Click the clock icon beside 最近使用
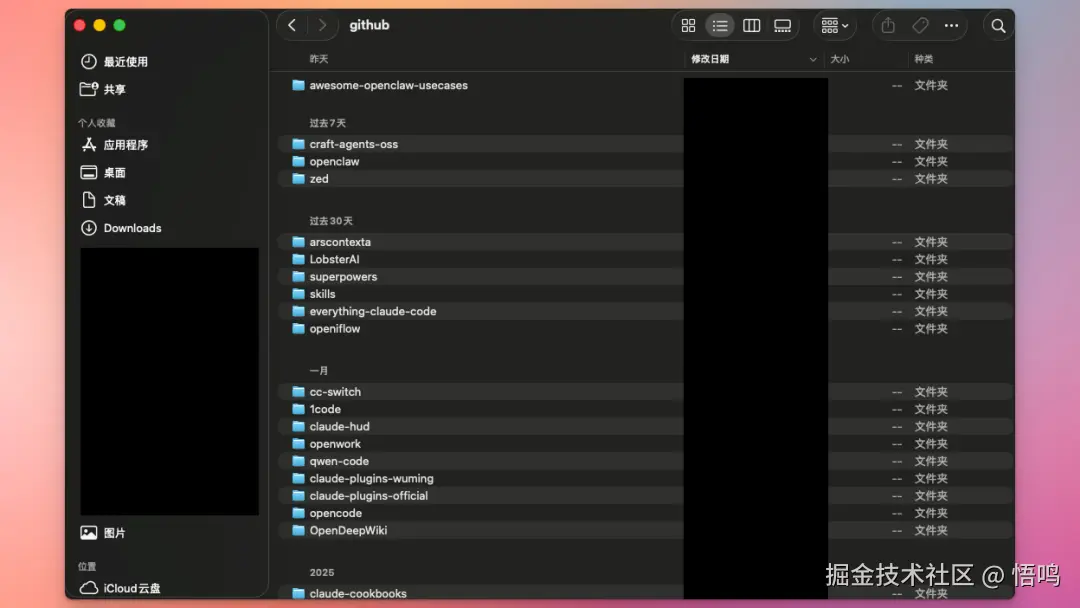The height and width of the screenshot is (608, 1080). point(89,61)
